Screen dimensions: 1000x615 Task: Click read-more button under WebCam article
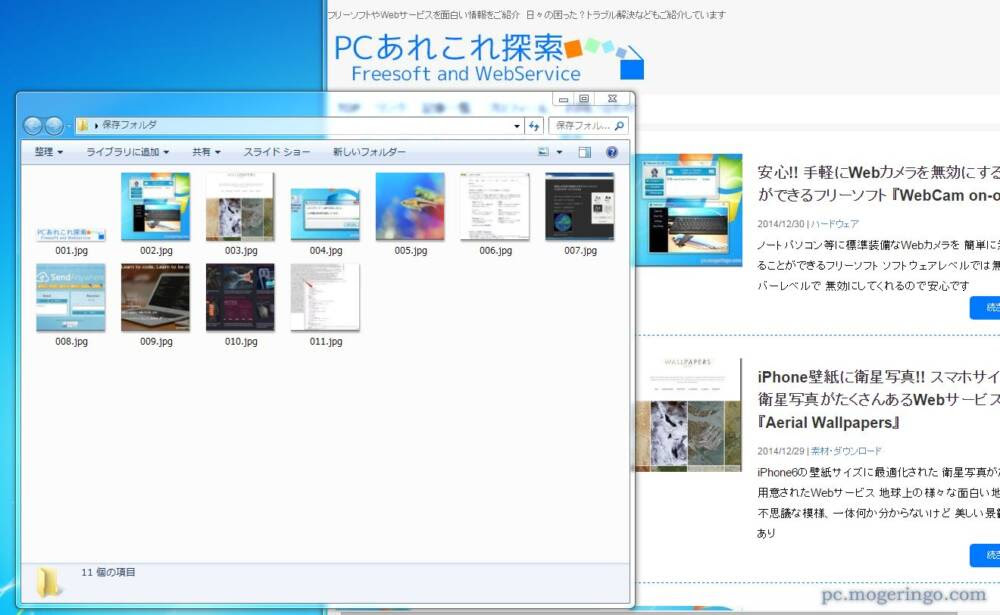point(985,308)
